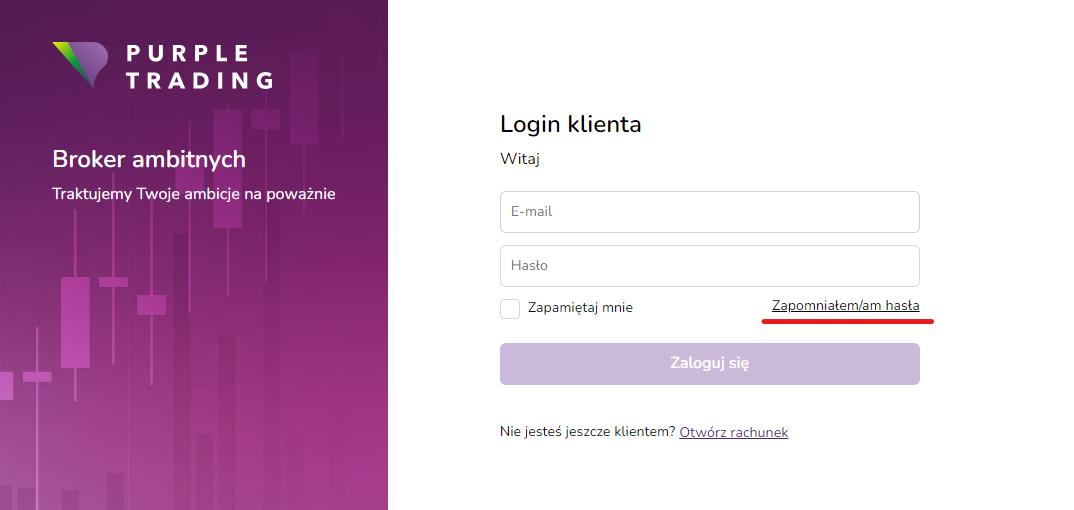Open the Zapomniałem/am hasła link
The width and height of the screenshot is (1074, 510).
tap(845, 305)
